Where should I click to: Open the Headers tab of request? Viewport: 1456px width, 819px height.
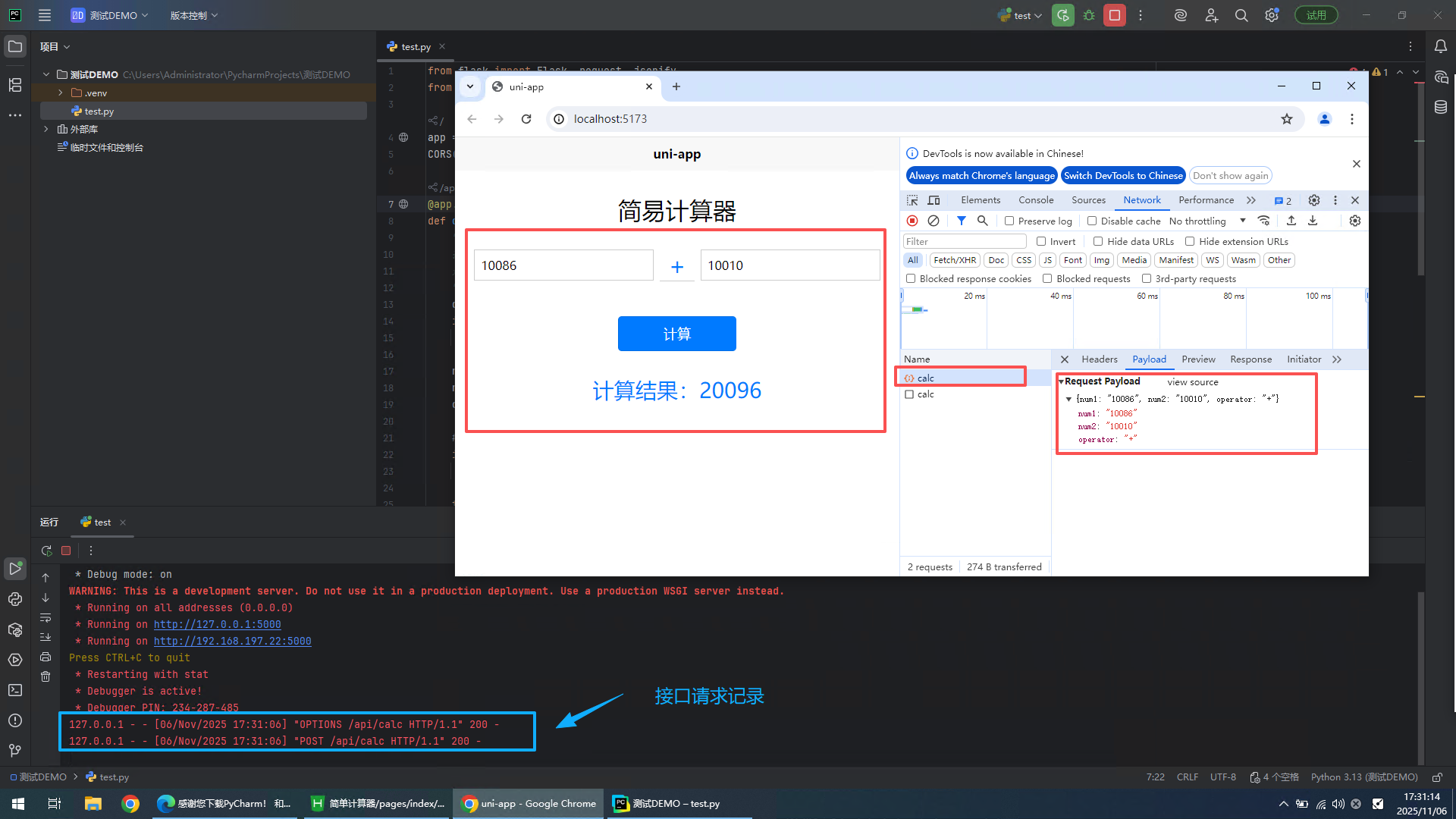click(1099, 359)
